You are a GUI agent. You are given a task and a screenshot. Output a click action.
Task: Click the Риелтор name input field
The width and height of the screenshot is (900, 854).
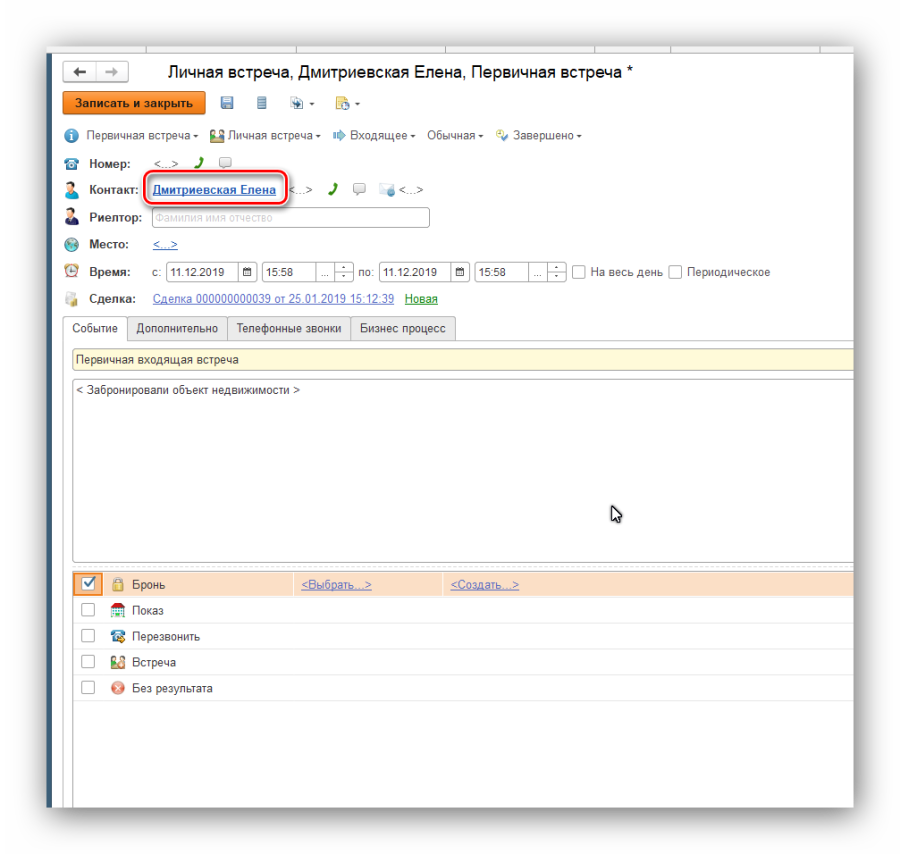(290, 217)
